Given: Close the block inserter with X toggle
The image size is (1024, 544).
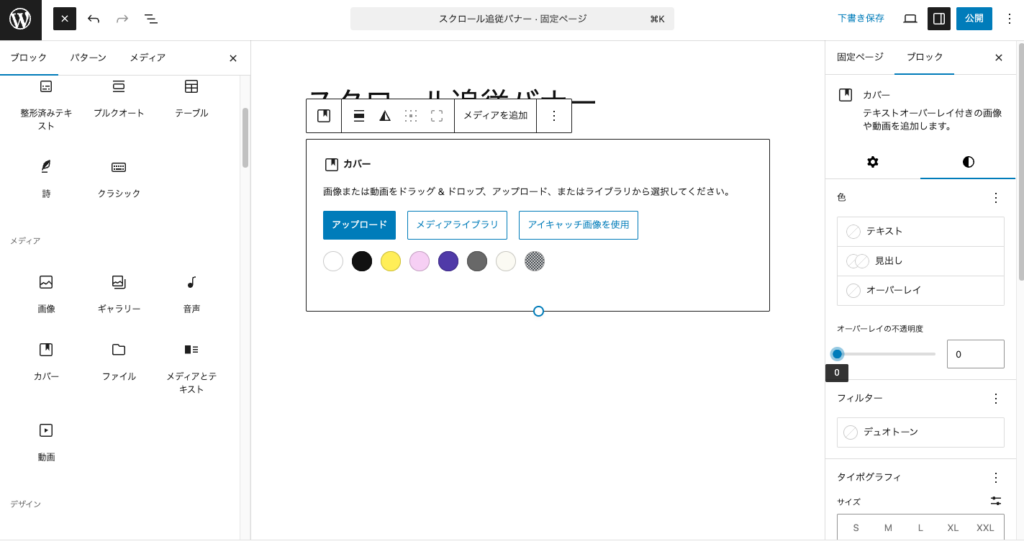Looking at the screenshot, I should 65,19.
